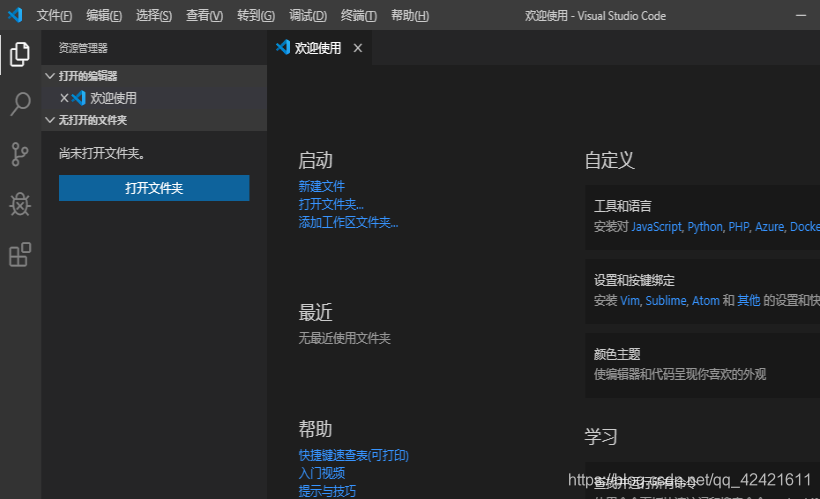Image resolution: width=820 pixels, height=499 pixels.
Task: Click the 设置和按键绑定 card heading
Action: pos(634,280)
